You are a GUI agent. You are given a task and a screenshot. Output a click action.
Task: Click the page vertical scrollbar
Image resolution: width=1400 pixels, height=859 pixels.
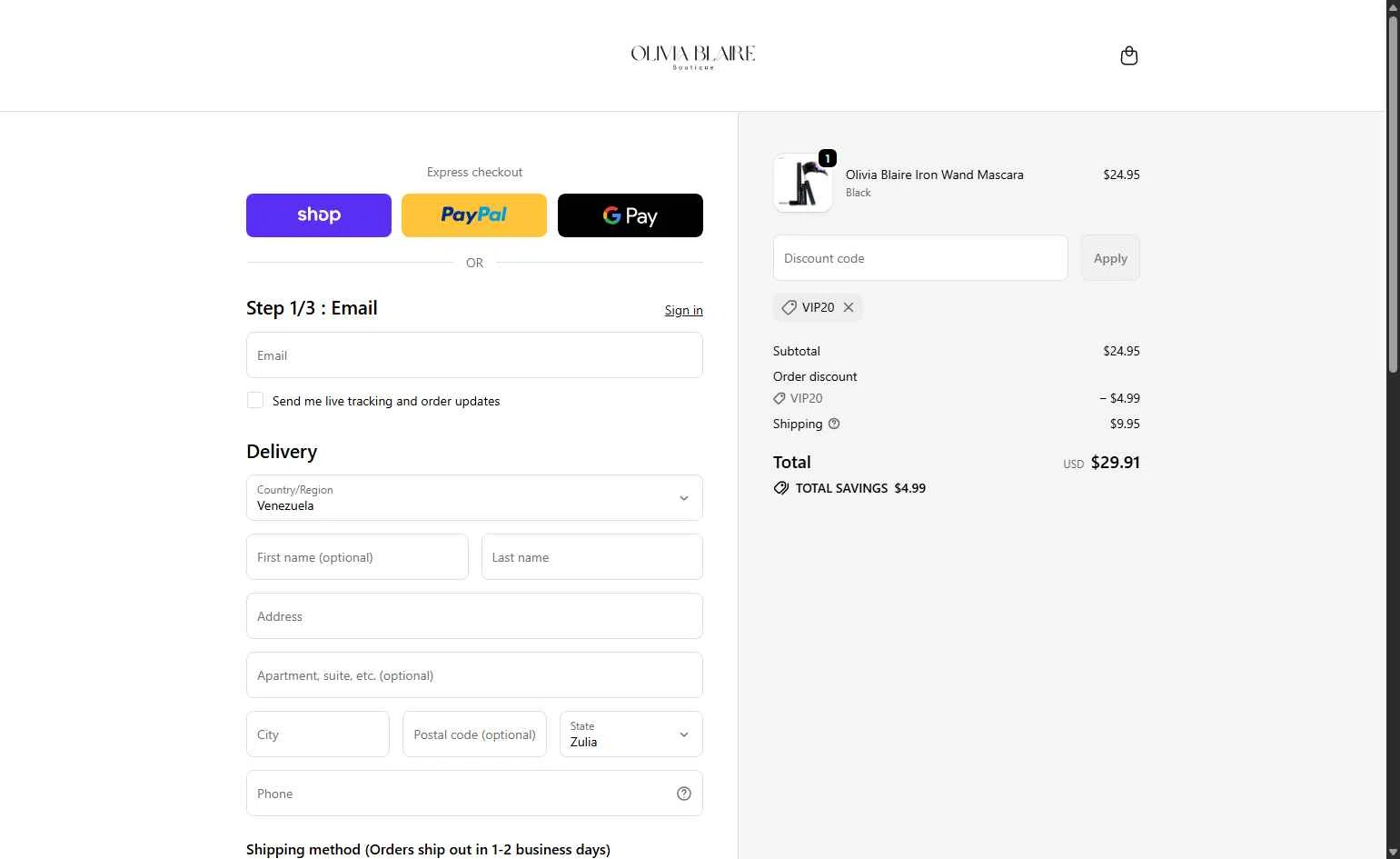coord(1393,193)
